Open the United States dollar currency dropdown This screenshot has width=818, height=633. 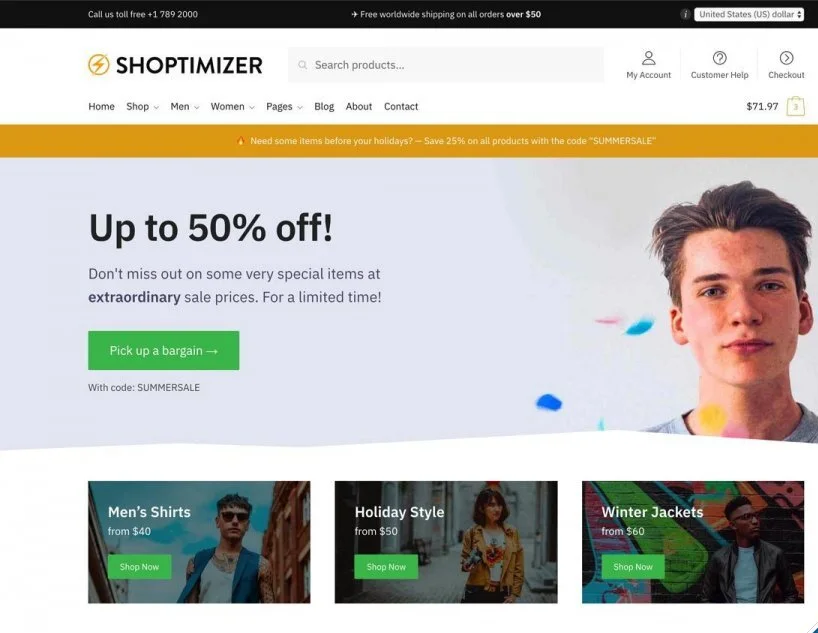tap(749, 14)
